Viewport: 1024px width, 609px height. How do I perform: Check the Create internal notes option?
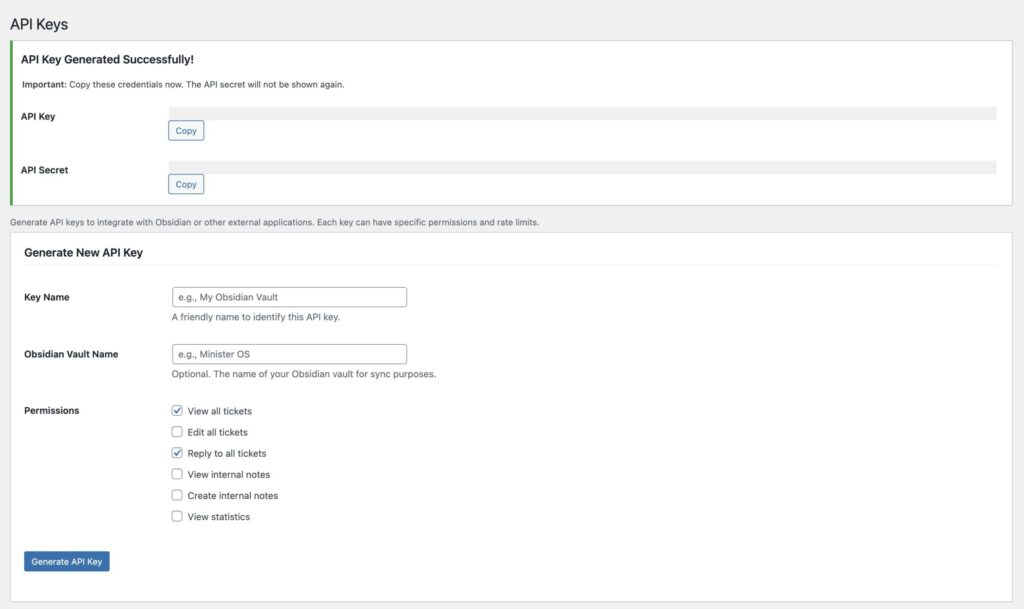[177, 495]
